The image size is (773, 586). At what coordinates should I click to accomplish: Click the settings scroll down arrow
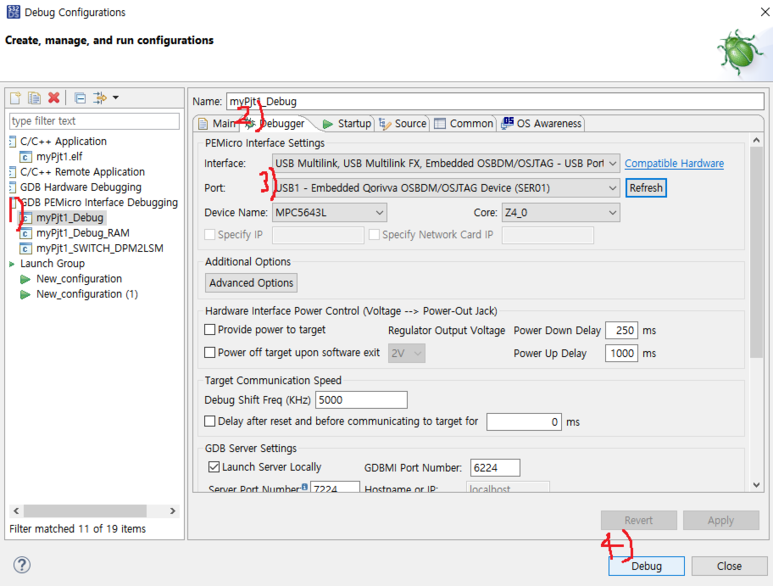click(756, 485)
